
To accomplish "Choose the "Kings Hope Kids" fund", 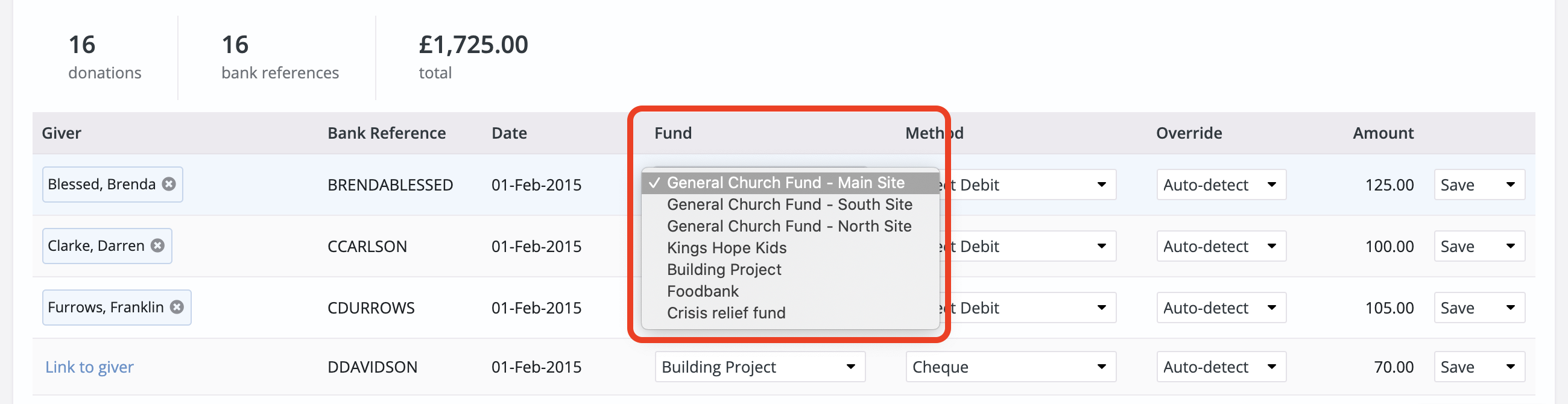I will point(726,248).
